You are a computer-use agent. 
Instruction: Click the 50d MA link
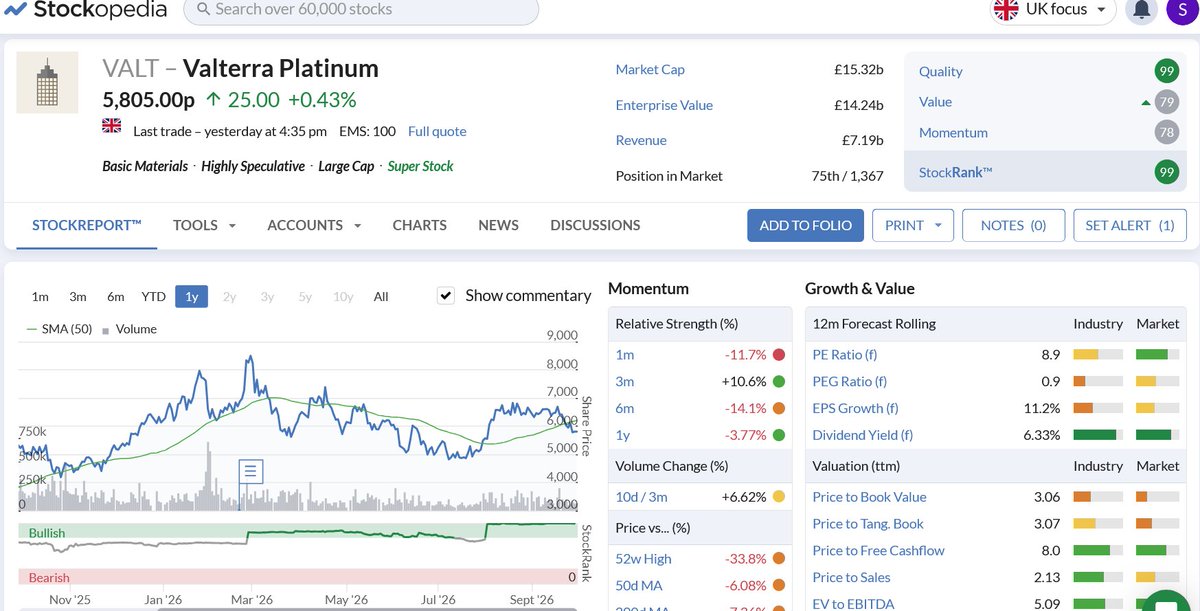pos(639,585)
